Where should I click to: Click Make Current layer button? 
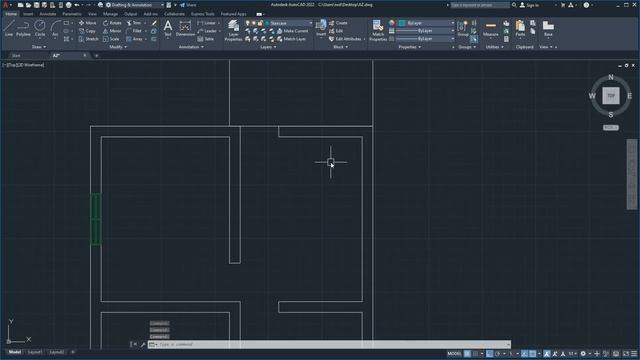pos(293,31)
